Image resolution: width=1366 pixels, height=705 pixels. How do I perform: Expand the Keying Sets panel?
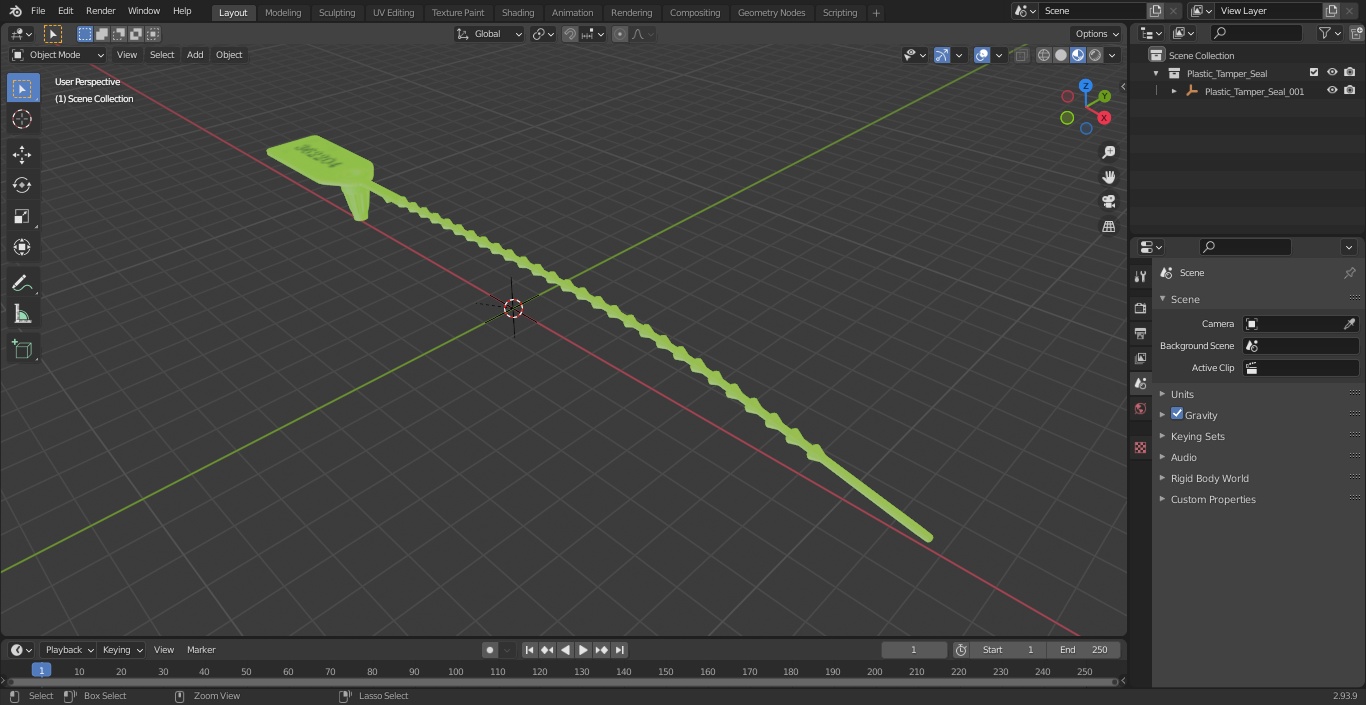click(1197, 436)
